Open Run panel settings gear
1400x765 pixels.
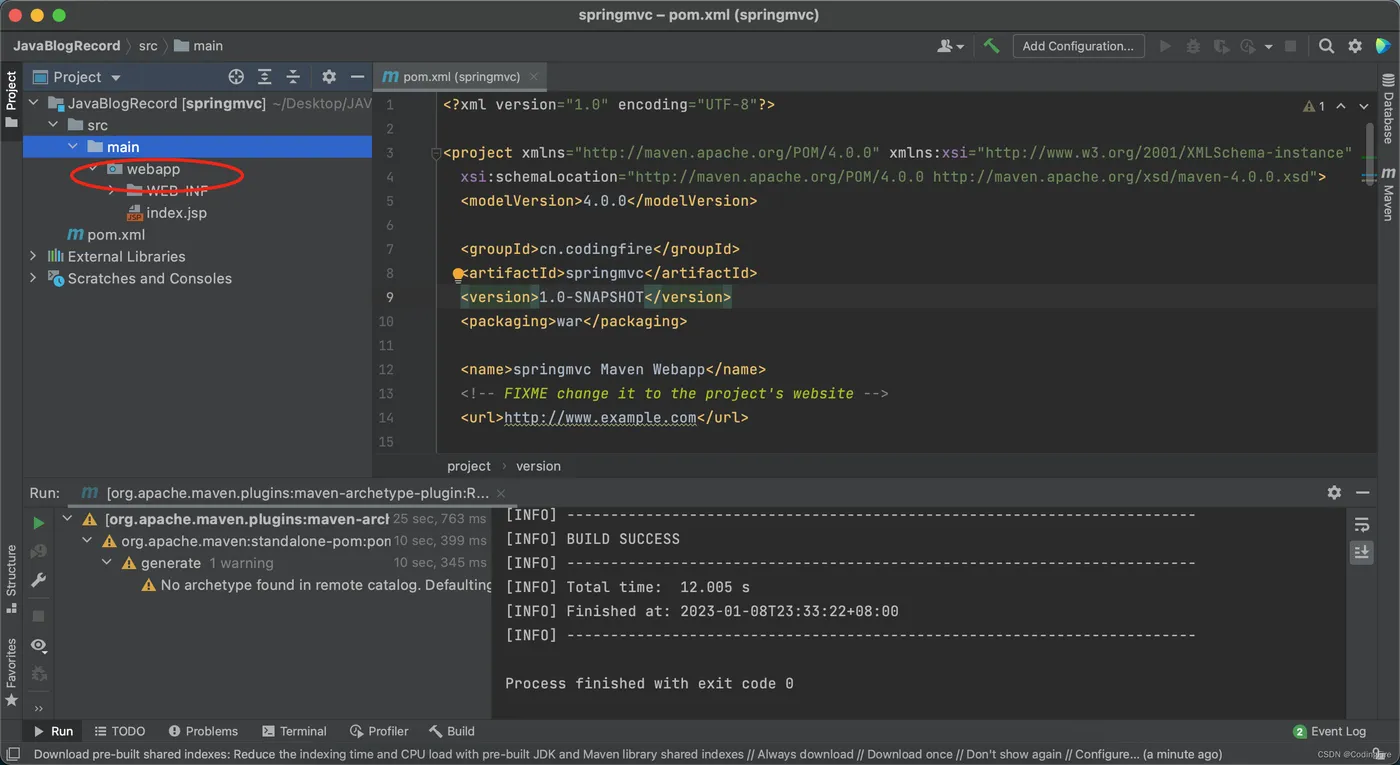tap(1334, 493)
